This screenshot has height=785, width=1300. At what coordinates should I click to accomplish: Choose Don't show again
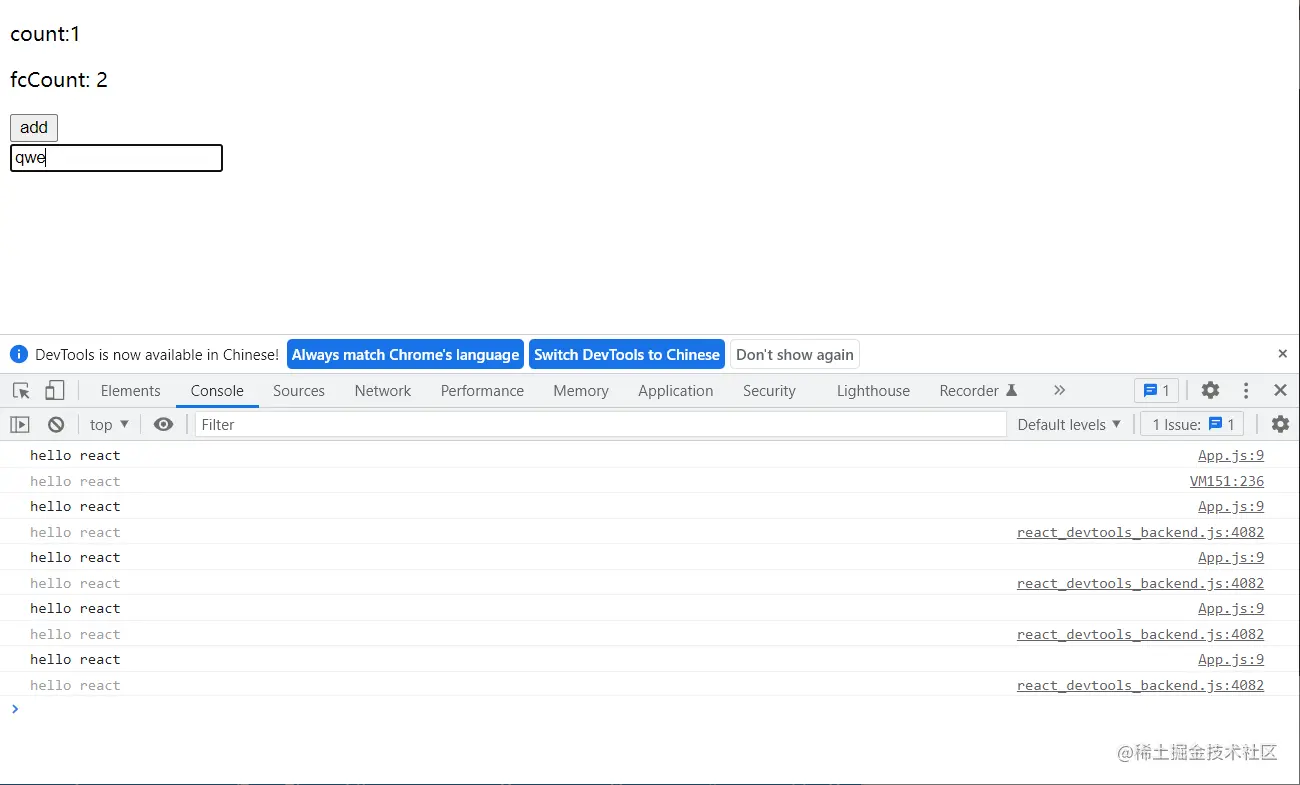coord(795,354)
